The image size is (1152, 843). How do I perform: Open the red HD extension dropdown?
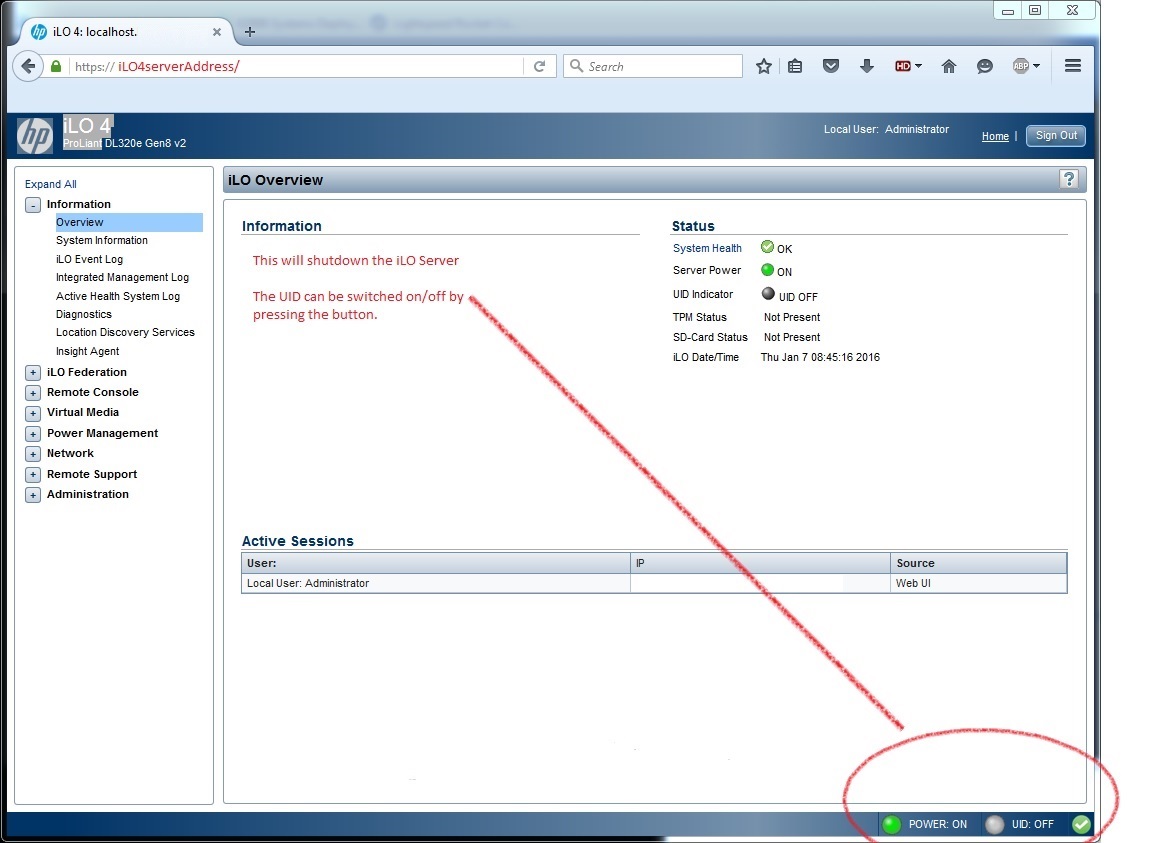(x=908, y=66)
